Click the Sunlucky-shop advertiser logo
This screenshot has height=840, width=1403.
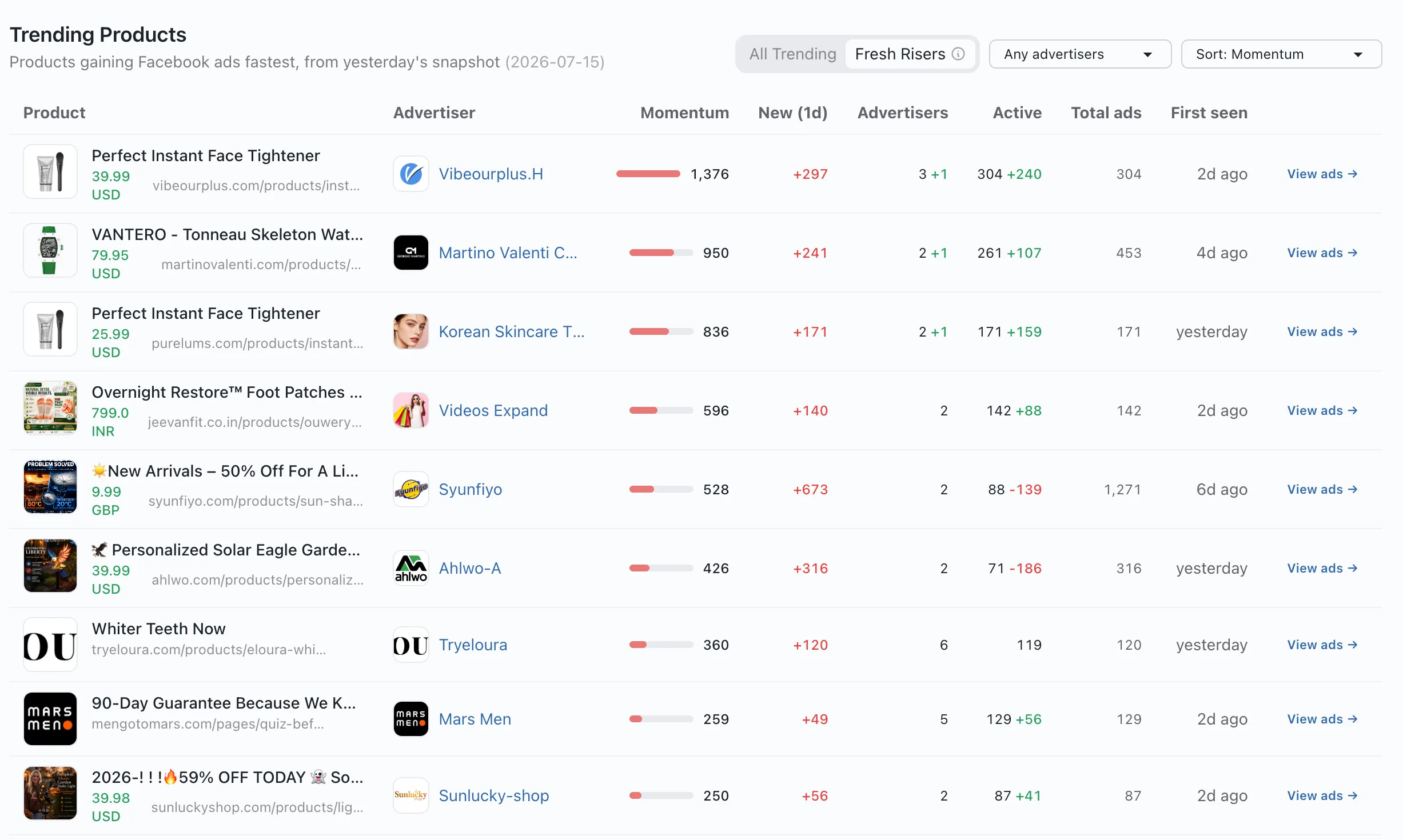click(411, 795)
